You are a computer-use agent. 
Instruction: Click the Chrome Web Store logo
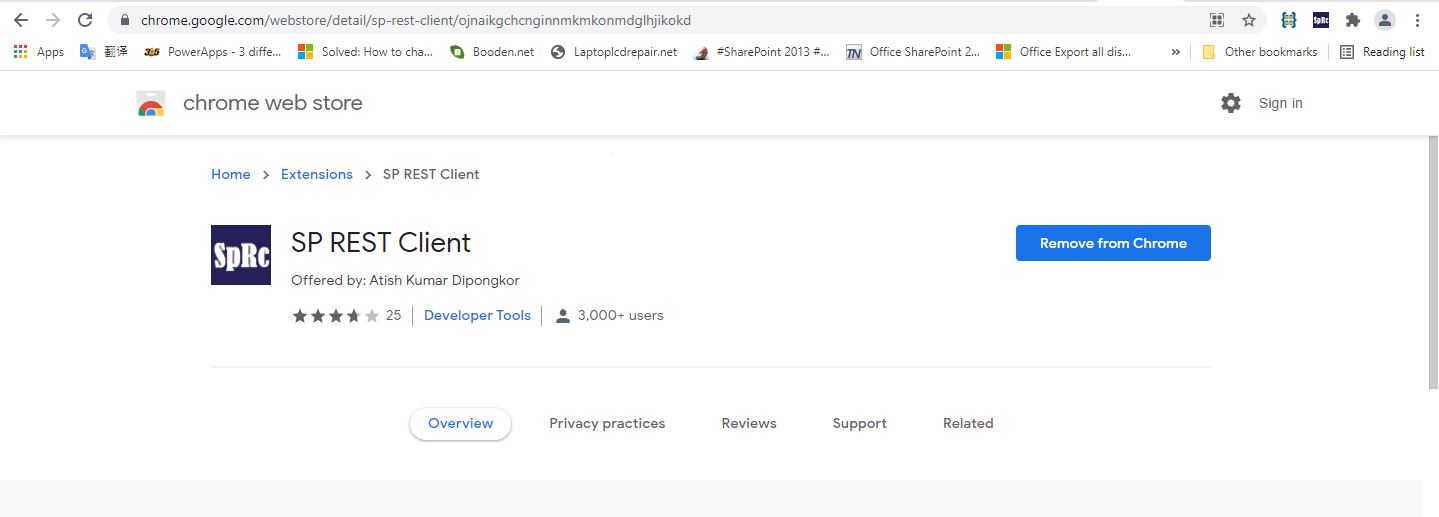click(x=151, y=103)
